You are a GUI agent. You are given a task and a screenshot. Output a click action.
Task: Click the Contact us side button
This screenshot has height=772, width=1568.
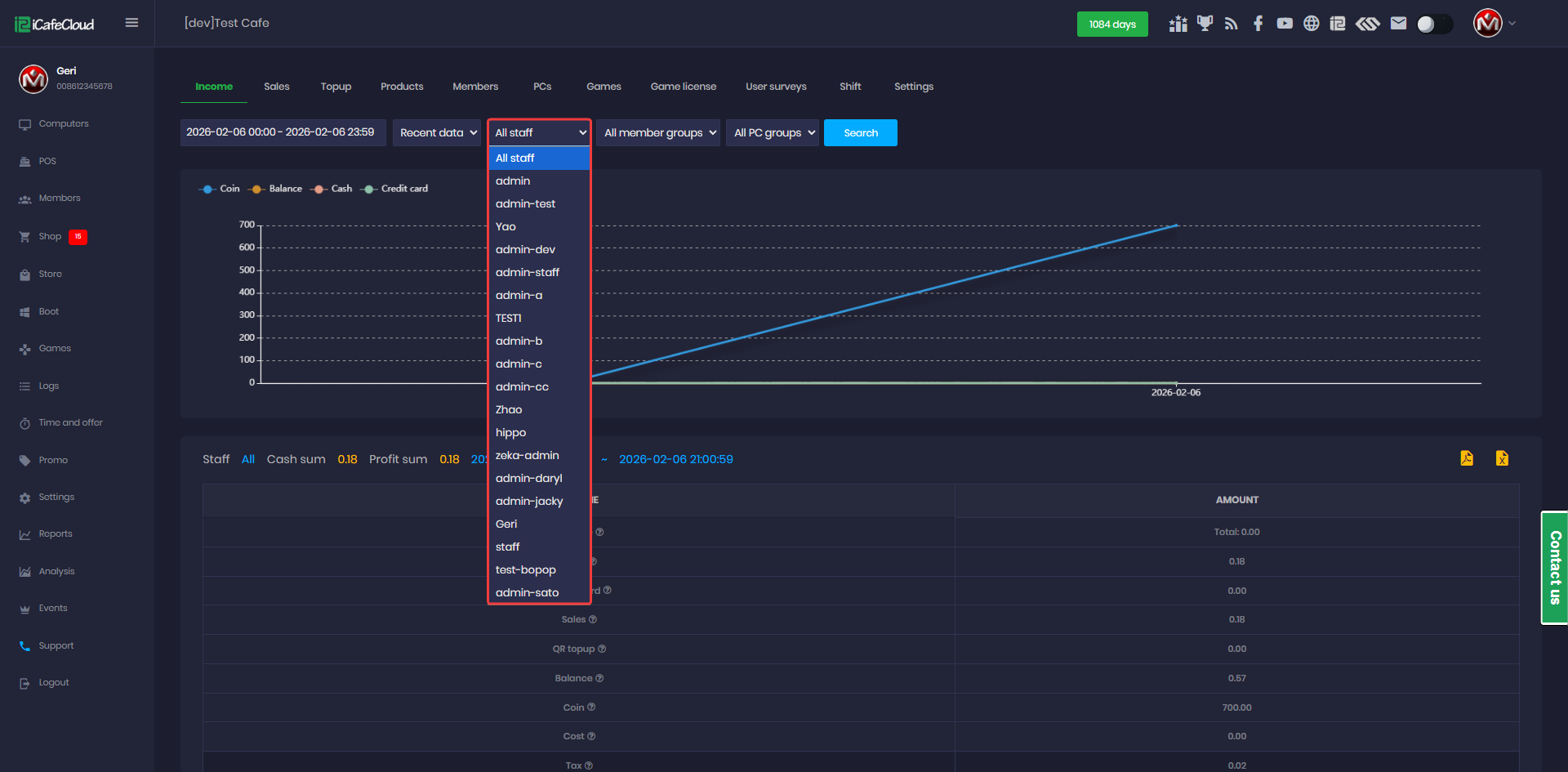[x=1554, y=568]
